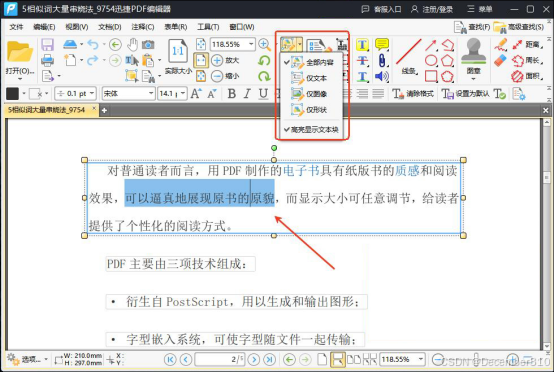Click the Print icon
Image resolution: width=554 pixels, height=373 pixels.
point(47,60)
